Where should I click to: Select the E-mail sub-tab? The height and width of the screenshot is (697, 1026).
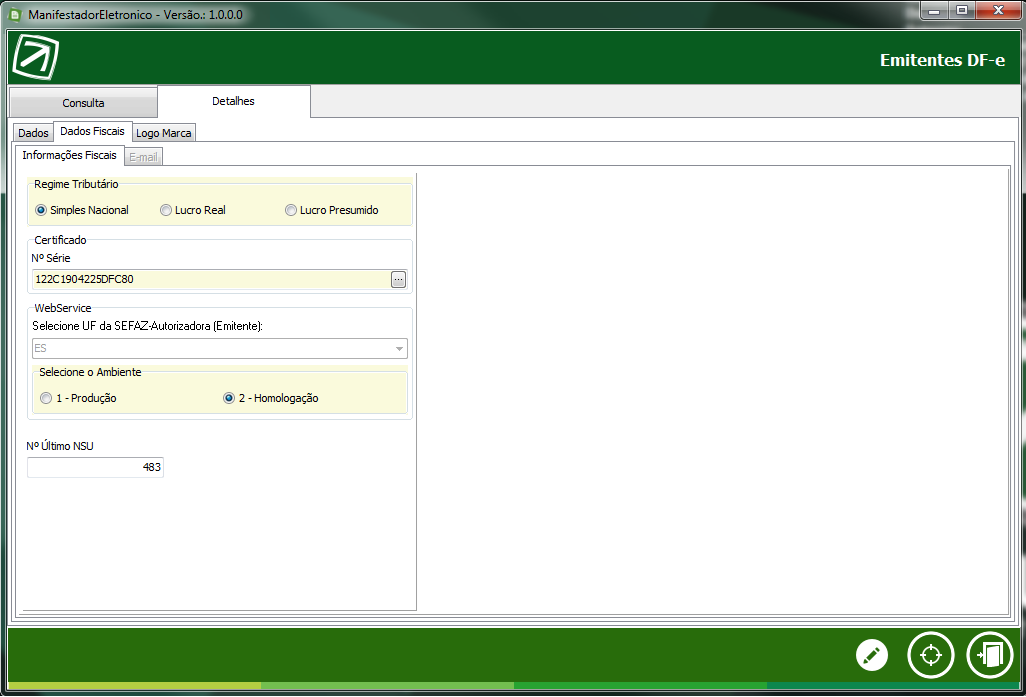pos(143,157)
